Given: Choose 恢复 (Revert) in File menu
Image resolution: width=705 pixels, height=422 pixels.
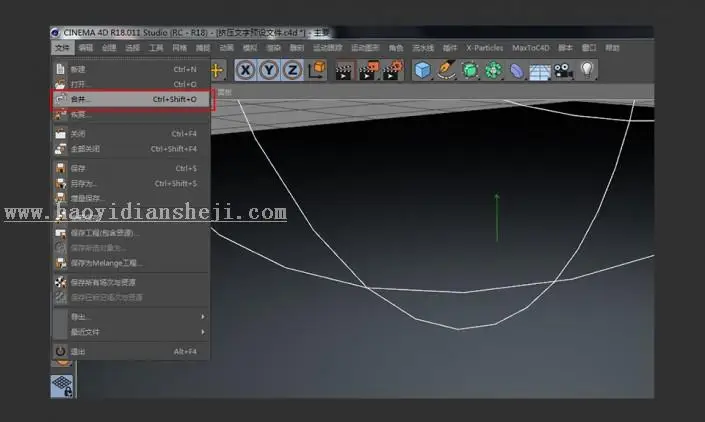Looking at the screenshot, I should (131, 115).
